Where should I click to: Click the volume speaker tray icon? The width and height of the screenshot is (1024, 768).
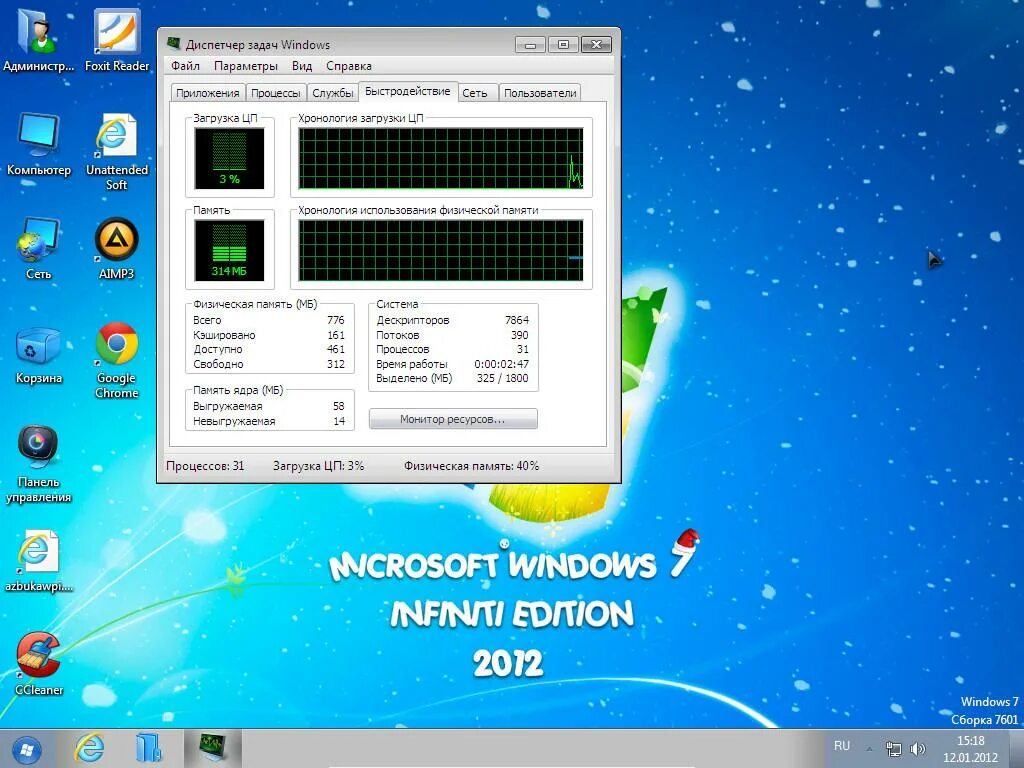pos(918,748)
